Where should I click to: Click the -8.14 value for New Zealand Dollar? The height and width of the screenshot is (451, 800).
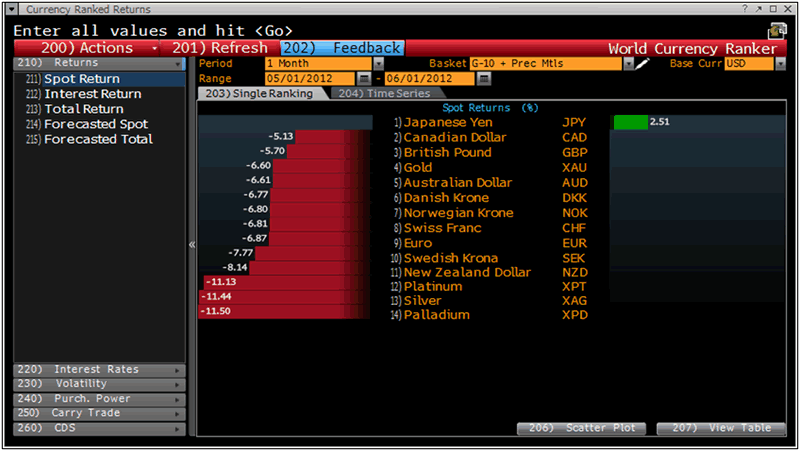click(235, 267)
